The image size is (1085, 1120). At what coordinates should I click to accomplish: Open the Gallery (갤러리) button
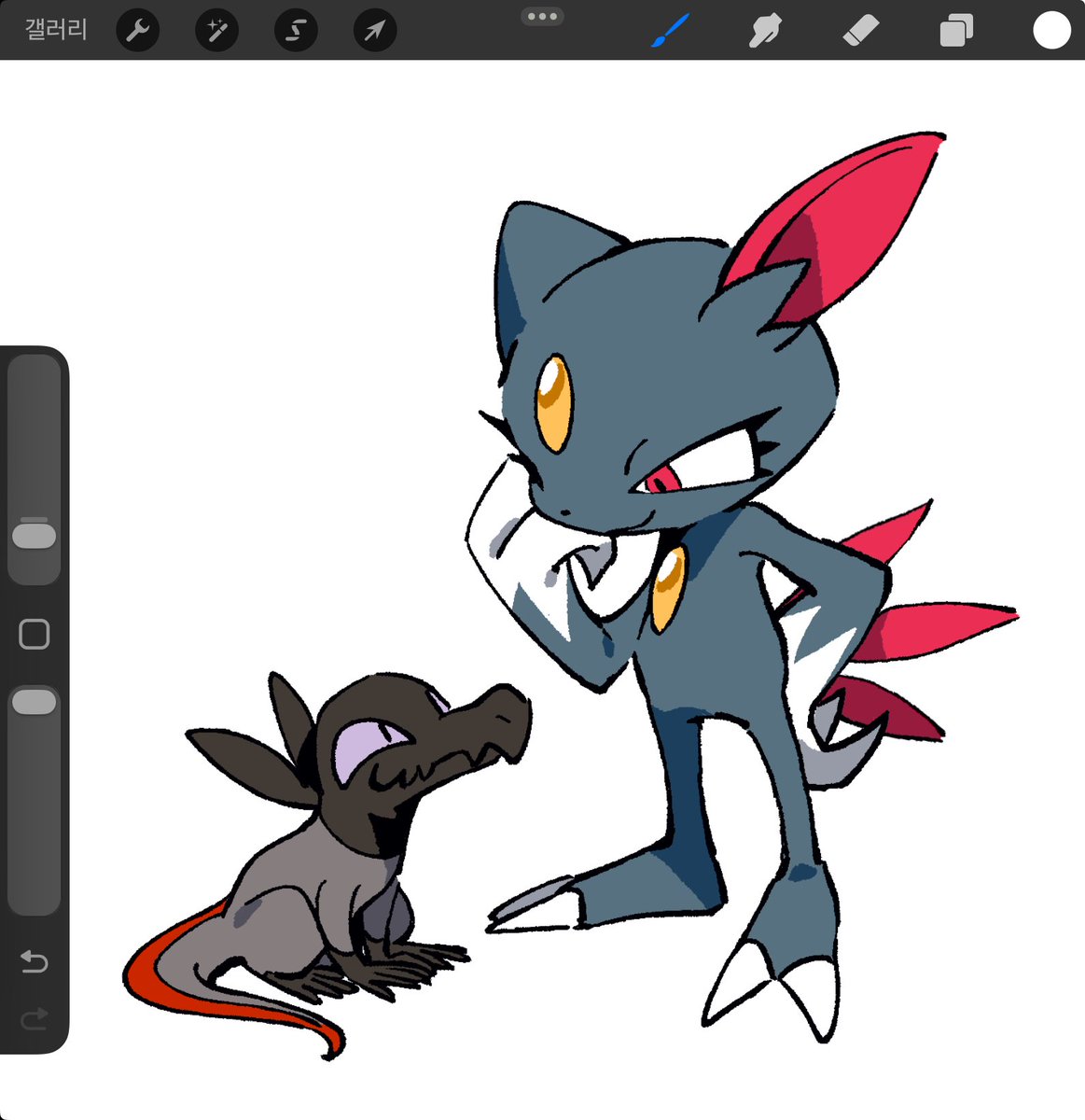tap(56, 30)
